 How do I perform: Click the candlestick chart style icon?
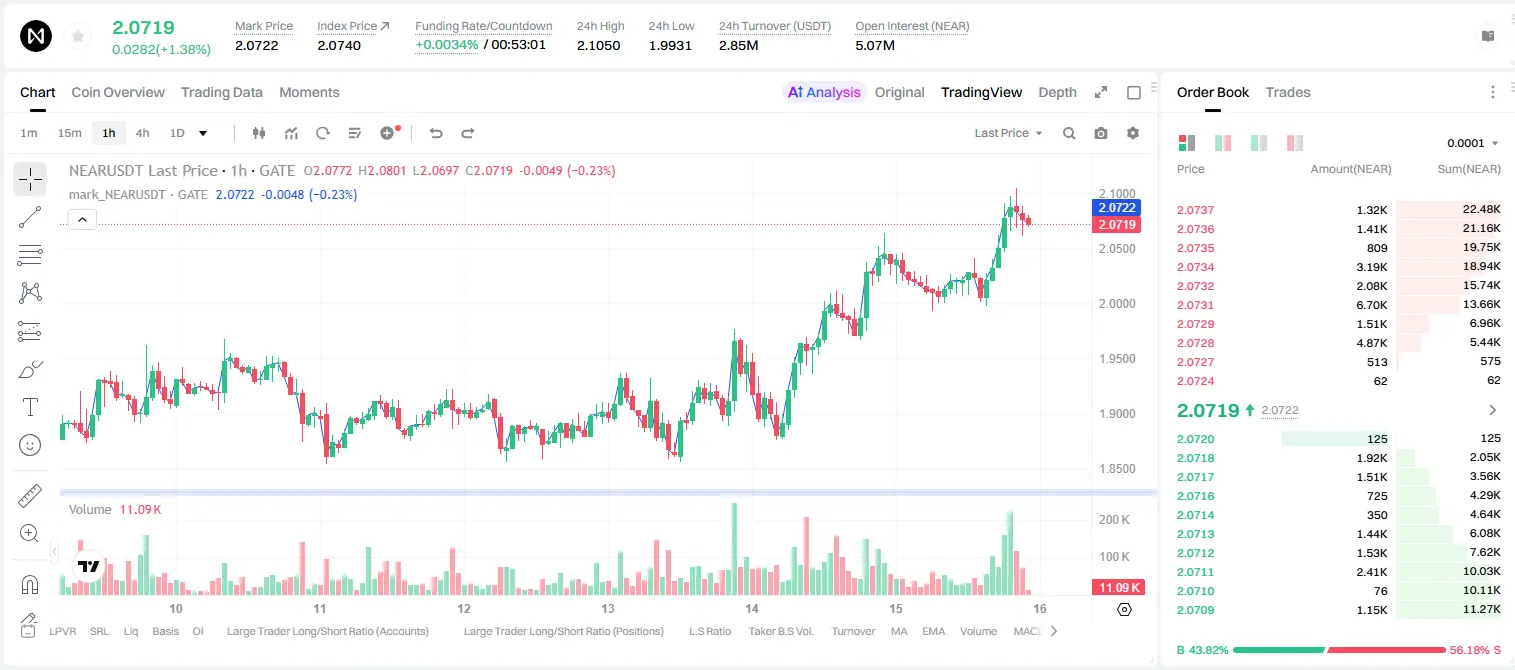259,133
